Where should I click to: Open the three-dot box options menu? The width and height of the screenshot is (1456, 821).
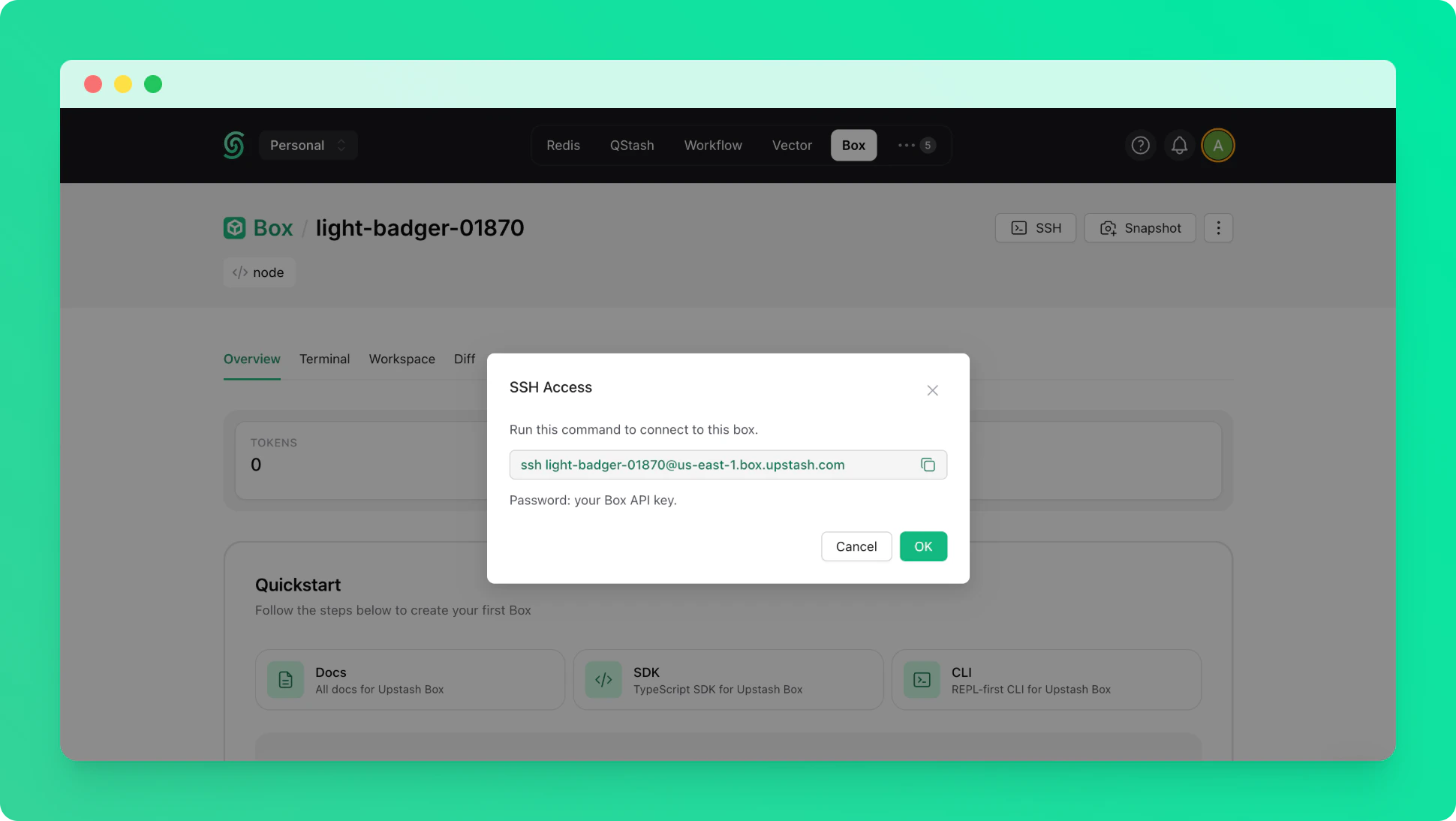pos(1218,228)
